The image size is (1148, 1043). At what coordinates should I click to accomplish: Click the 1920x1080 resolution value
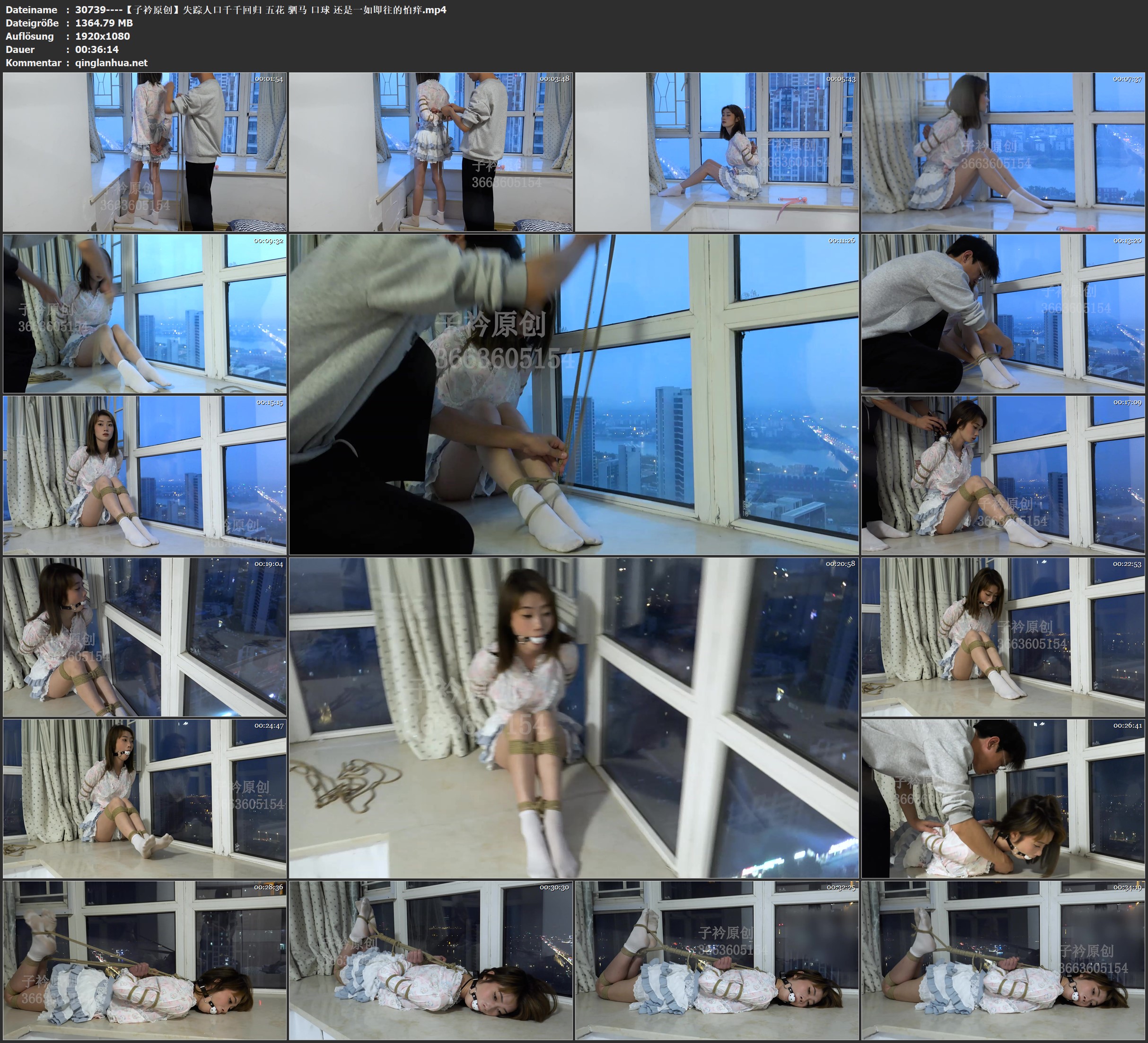pos(103,36)
